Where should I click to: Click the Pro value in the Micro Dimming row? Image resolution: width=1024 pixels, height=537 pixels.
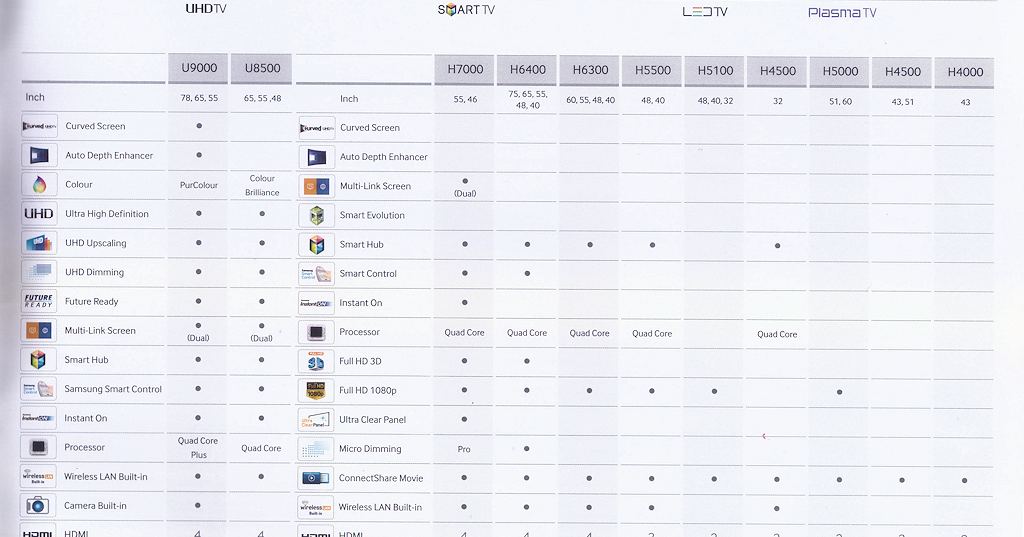464,449
